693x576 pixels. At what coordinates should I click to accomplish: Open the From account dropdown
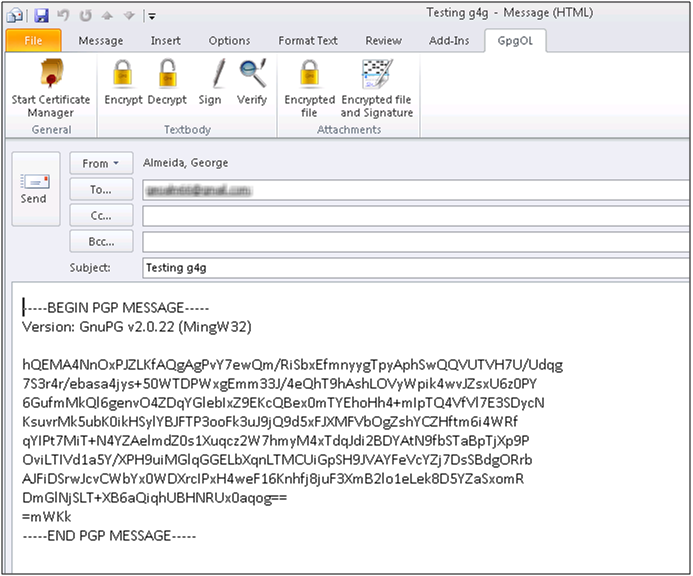tap(101, 163)
